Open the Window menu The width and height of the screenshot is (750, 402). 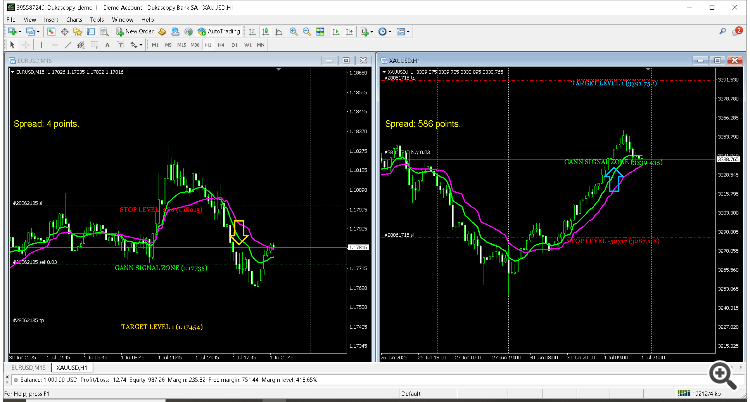tap(122, 20)
